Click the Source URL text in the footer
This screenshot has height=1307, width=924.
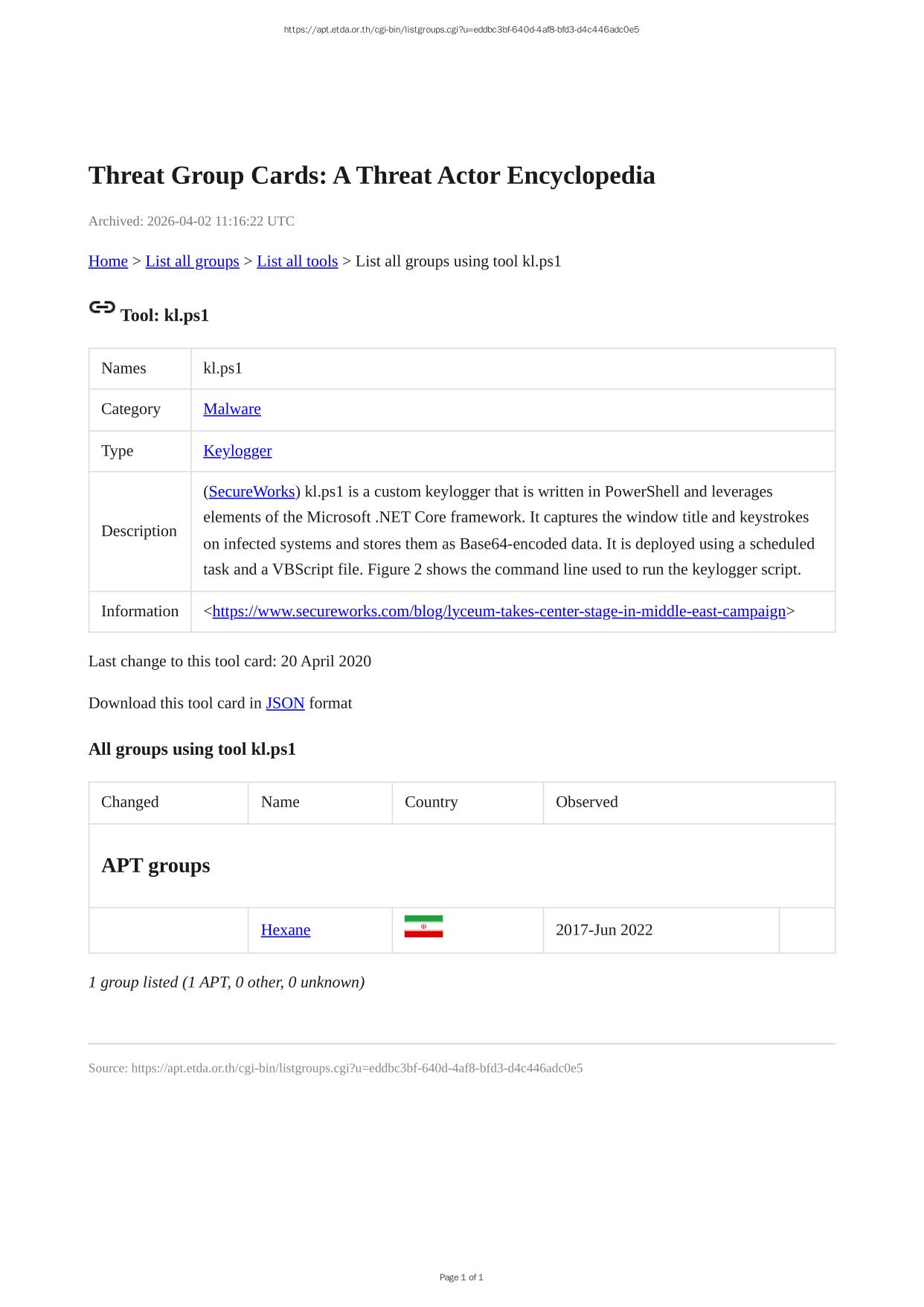tap(336, 1069)
